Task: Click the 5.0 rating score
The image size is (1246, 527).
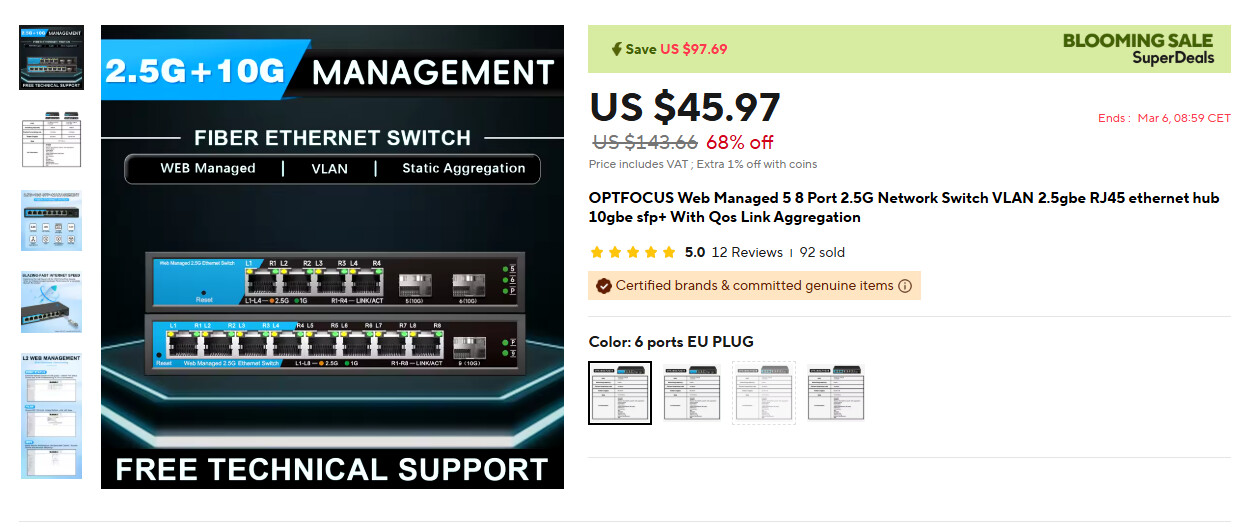Action: (x=695, y=253)
